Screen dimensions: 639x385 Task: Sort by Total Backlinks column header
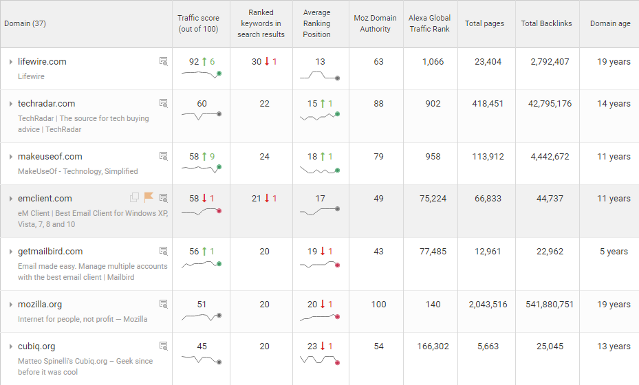546,23
